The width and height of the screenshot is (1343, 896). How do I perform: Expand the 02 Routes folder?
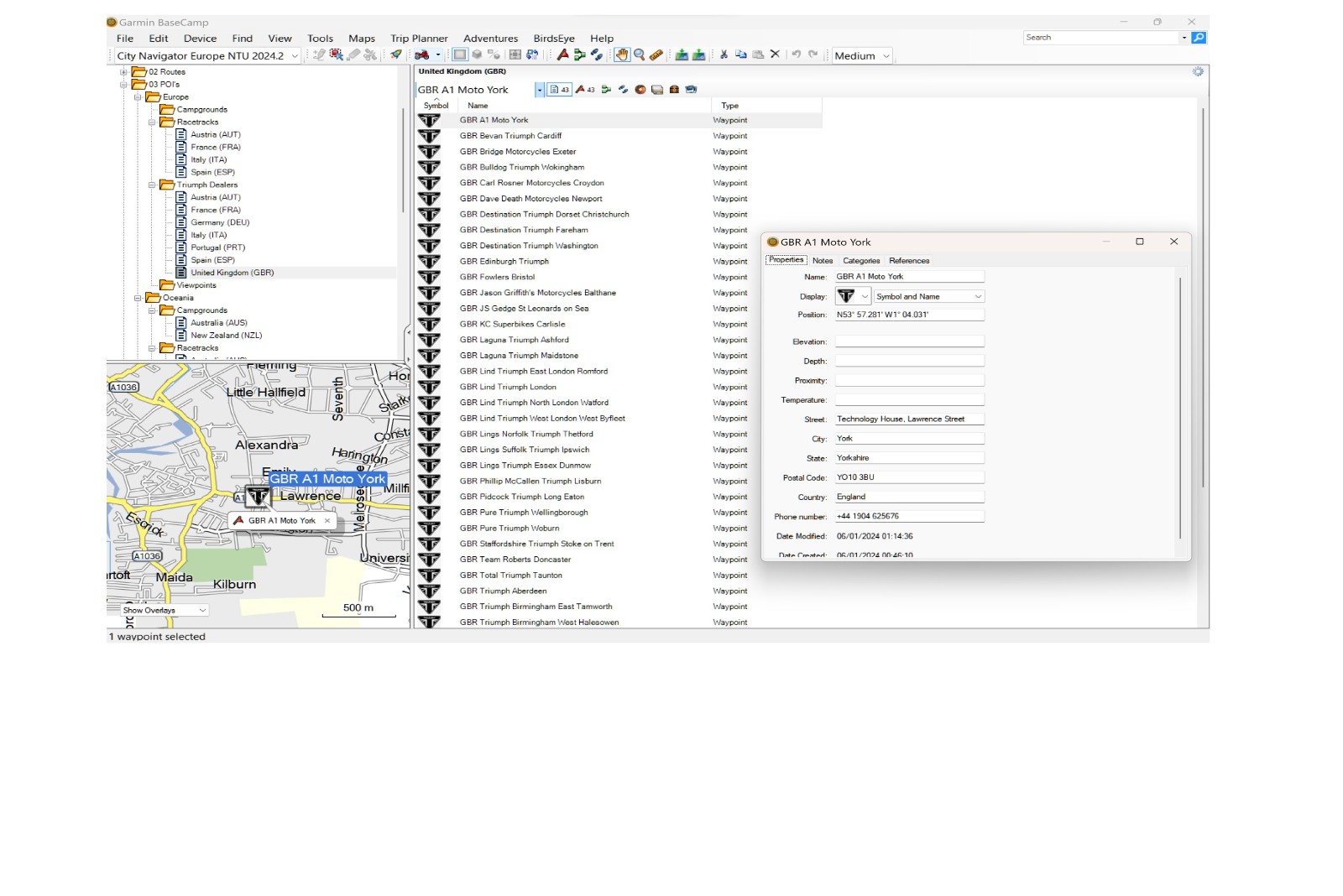click(x=124, y=72)
